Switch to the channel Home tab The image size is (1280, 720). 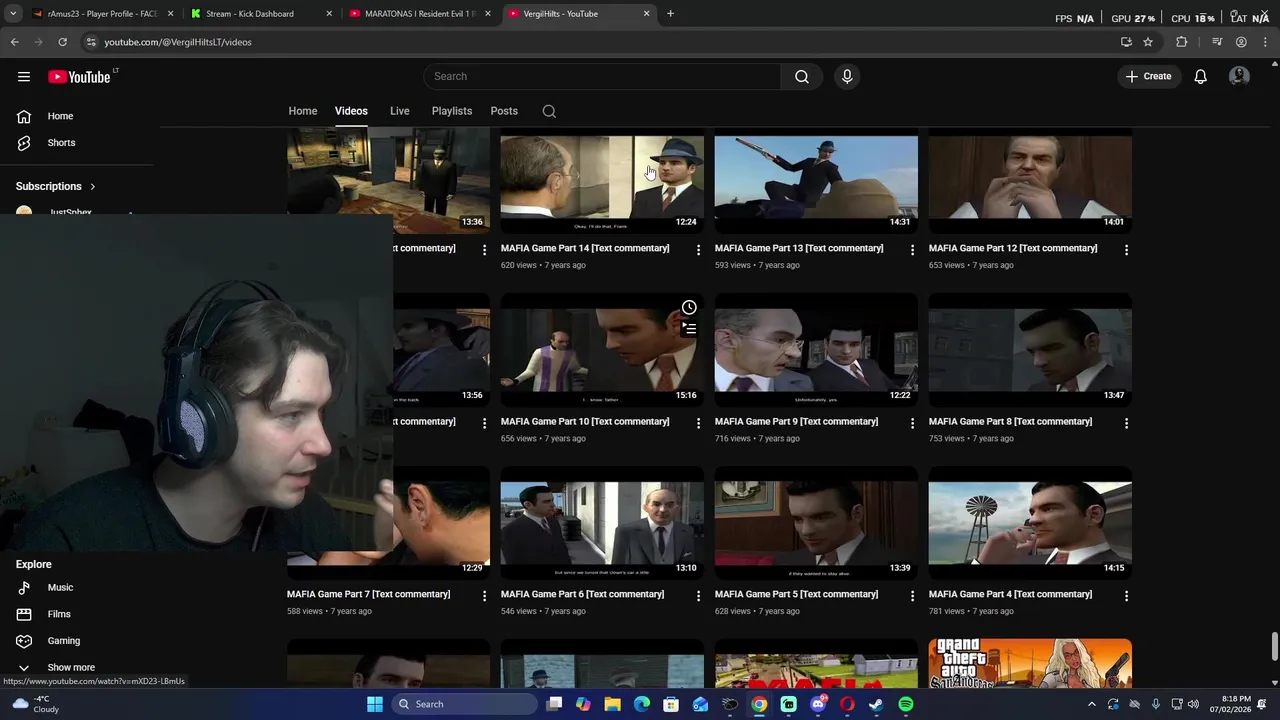[x=303, y=111]
